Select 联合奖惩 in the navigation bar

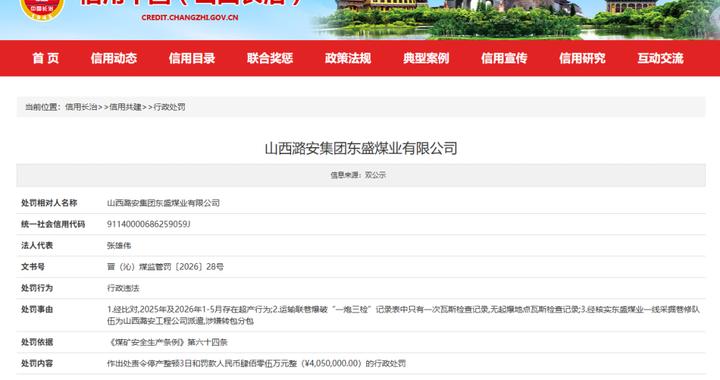[270, 58]
